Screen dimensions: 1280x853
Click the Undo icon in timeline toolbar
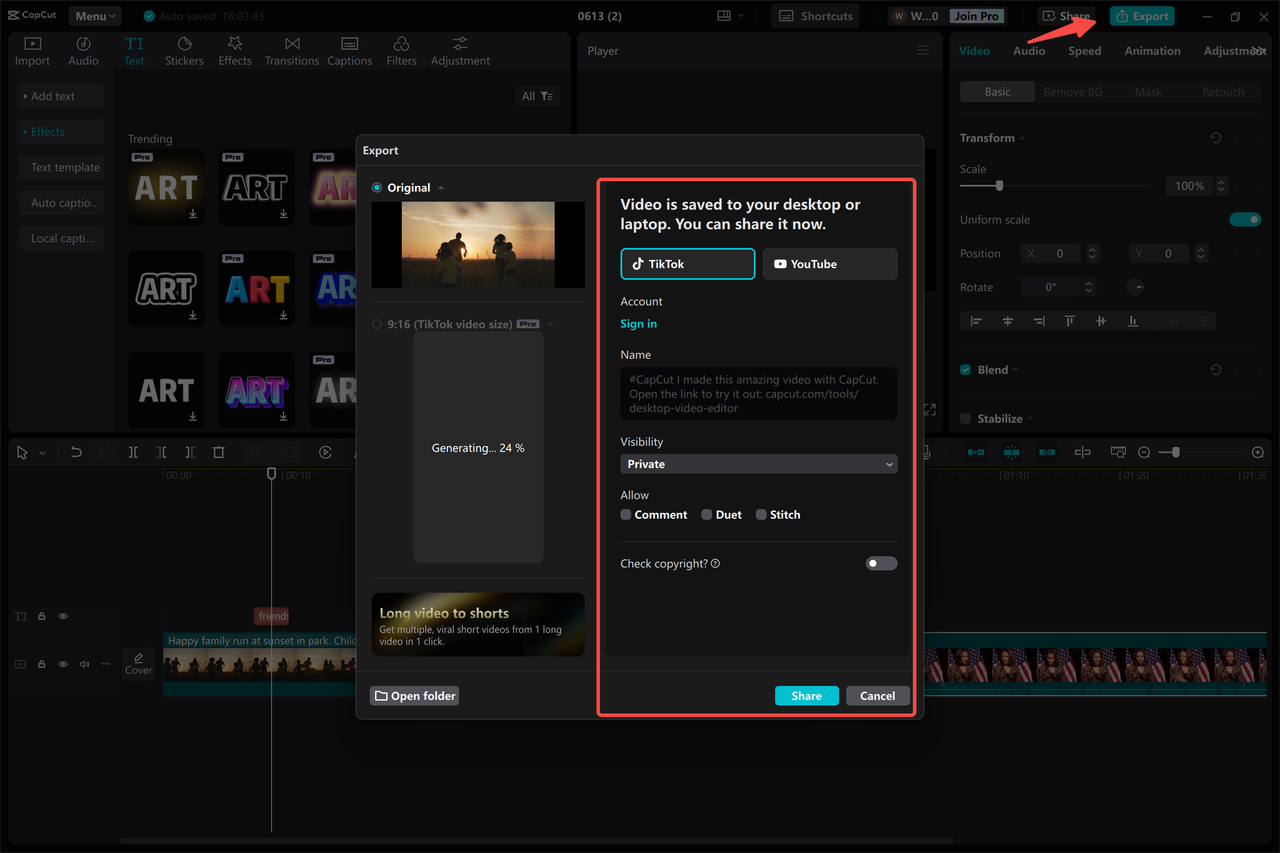[x=76, y=452]
